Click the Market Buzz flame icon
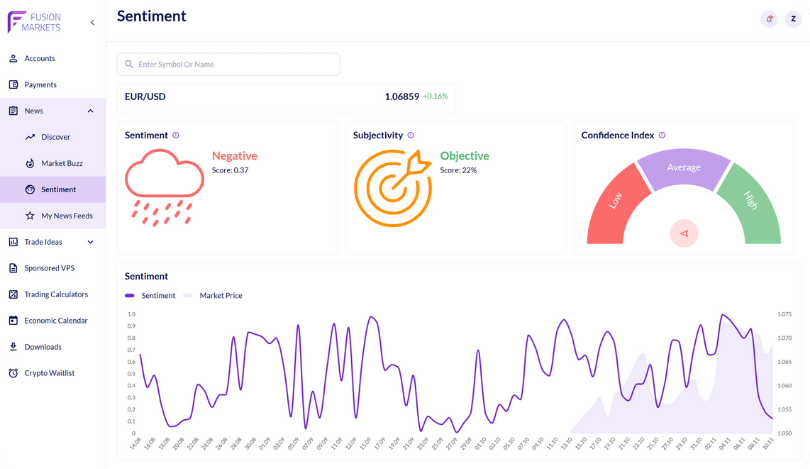 click(30, 163)
